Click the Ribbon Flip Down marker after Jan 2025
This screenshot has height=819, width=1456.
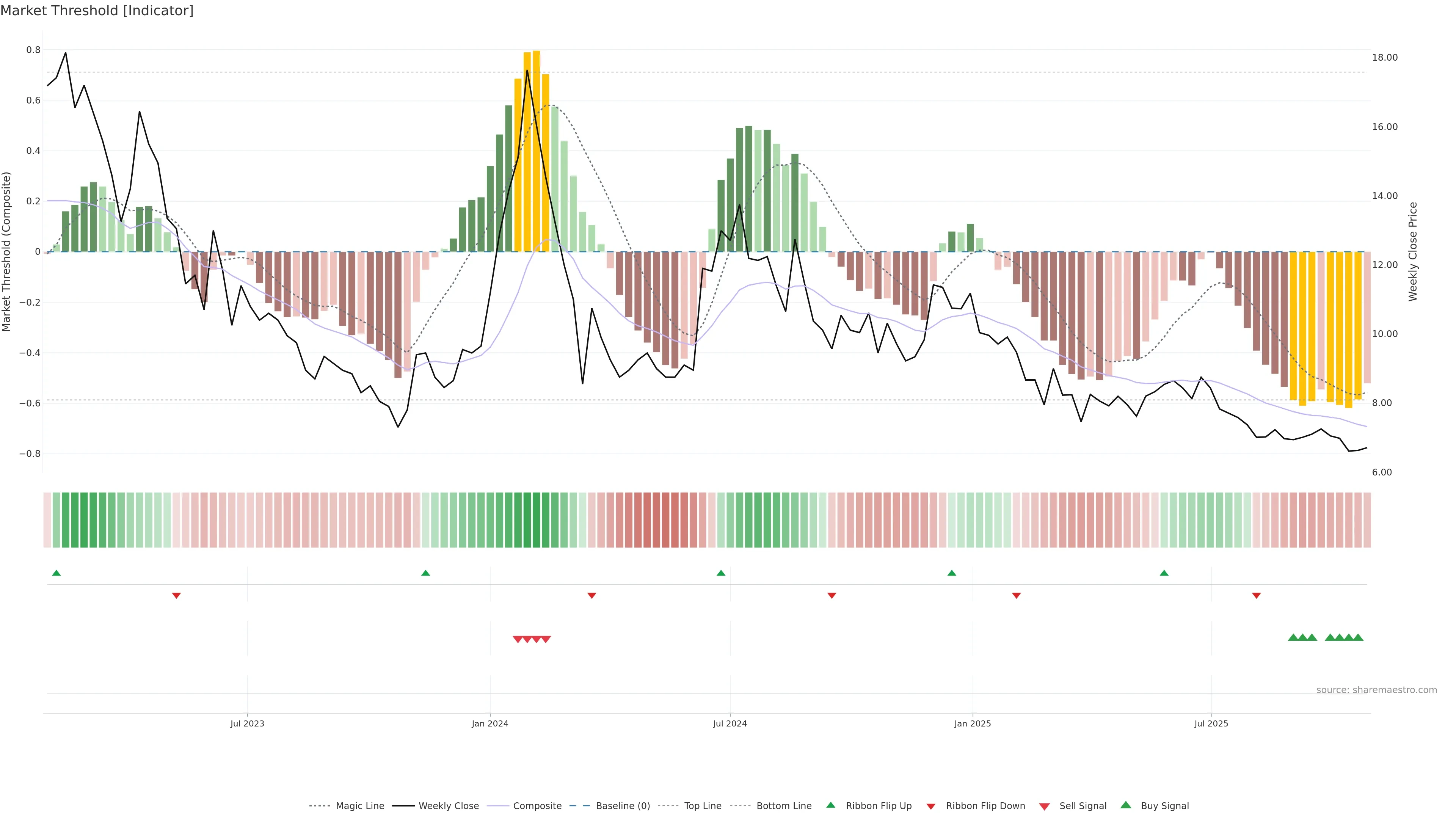click(x=1016, y=595)
